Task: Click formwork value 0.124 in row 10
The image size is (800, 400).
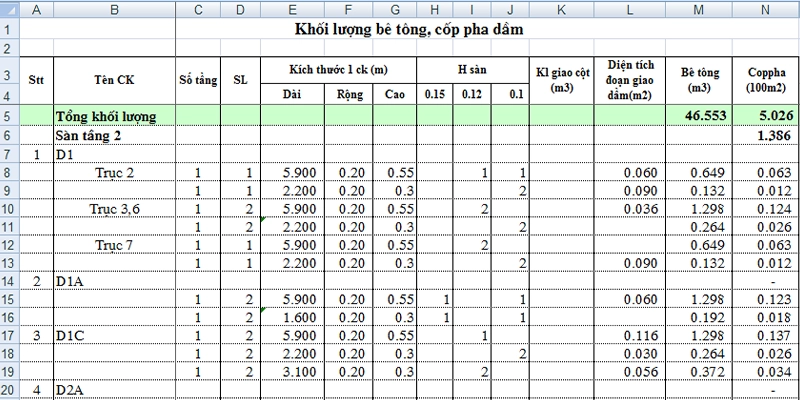Action: click(x=765, y=209)
